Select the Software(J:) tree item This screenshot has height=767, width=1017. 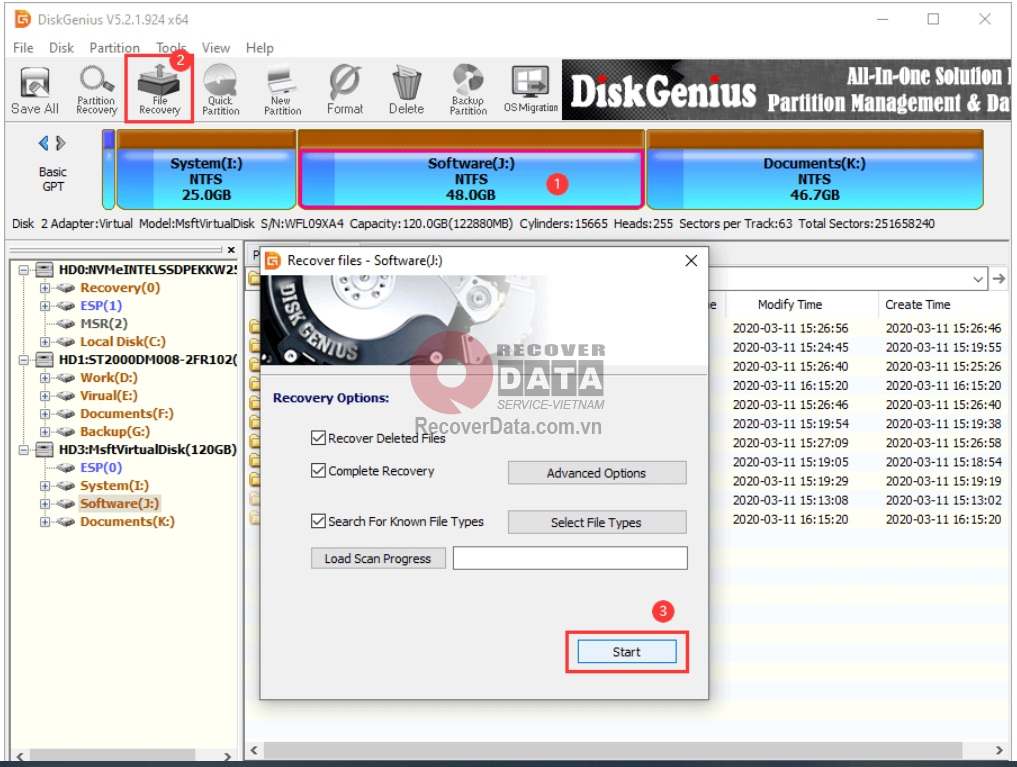coord(119,504)
